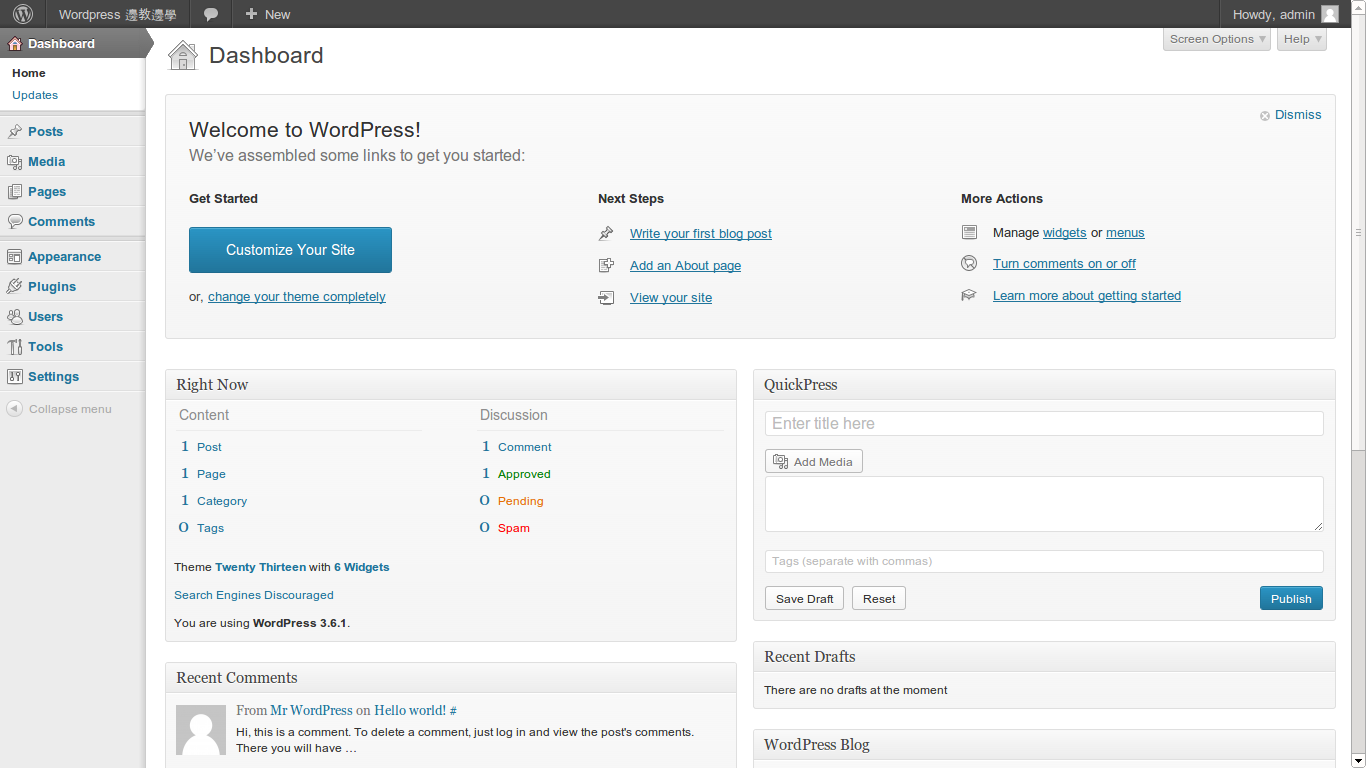Click the plus New icon in admin bar
The height and width of the screenshot is (768, 1366).
(x=251, y=14)
